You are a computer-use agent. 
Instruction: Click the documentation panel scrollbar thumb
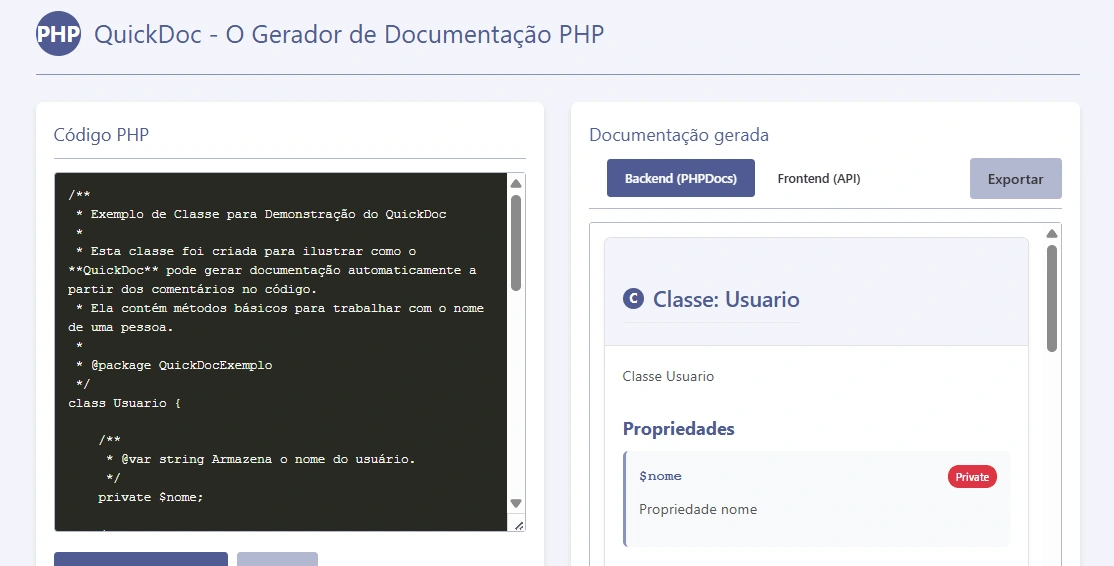pyautogui.click(x=1052, y=298)
